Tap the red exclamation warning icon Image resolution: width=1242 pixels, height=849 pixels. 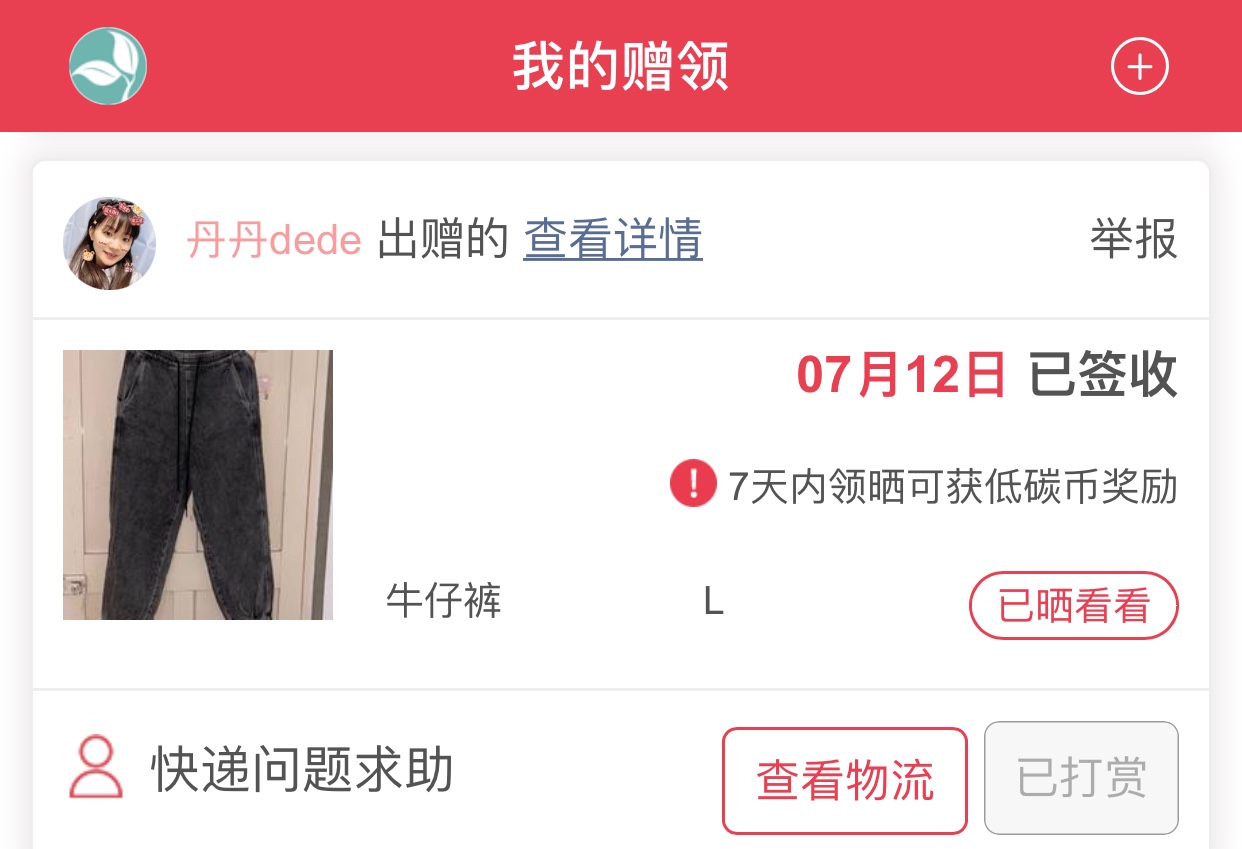(x=693, y=484)
